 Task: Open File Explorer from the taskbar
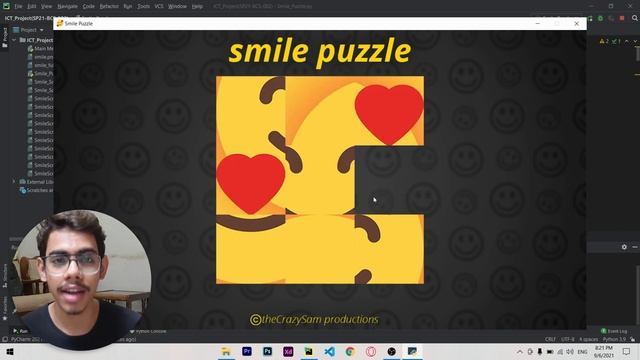226,351
